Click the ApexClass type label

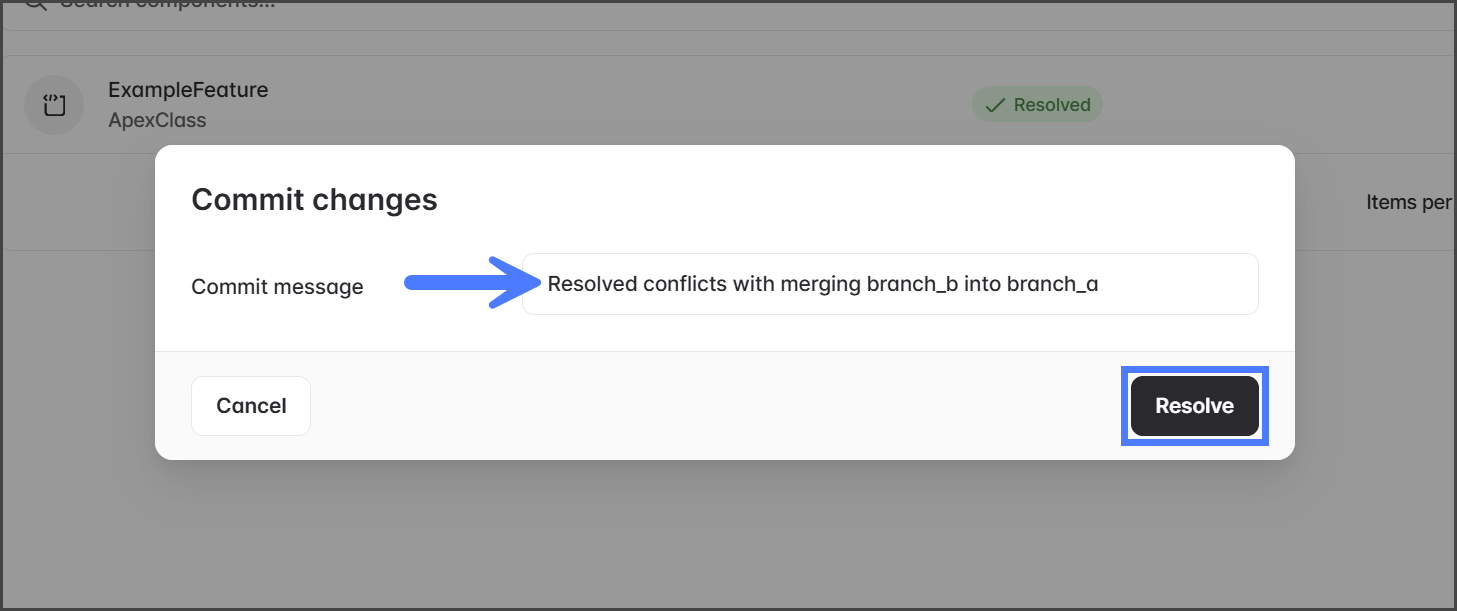(x=157, y=121)
